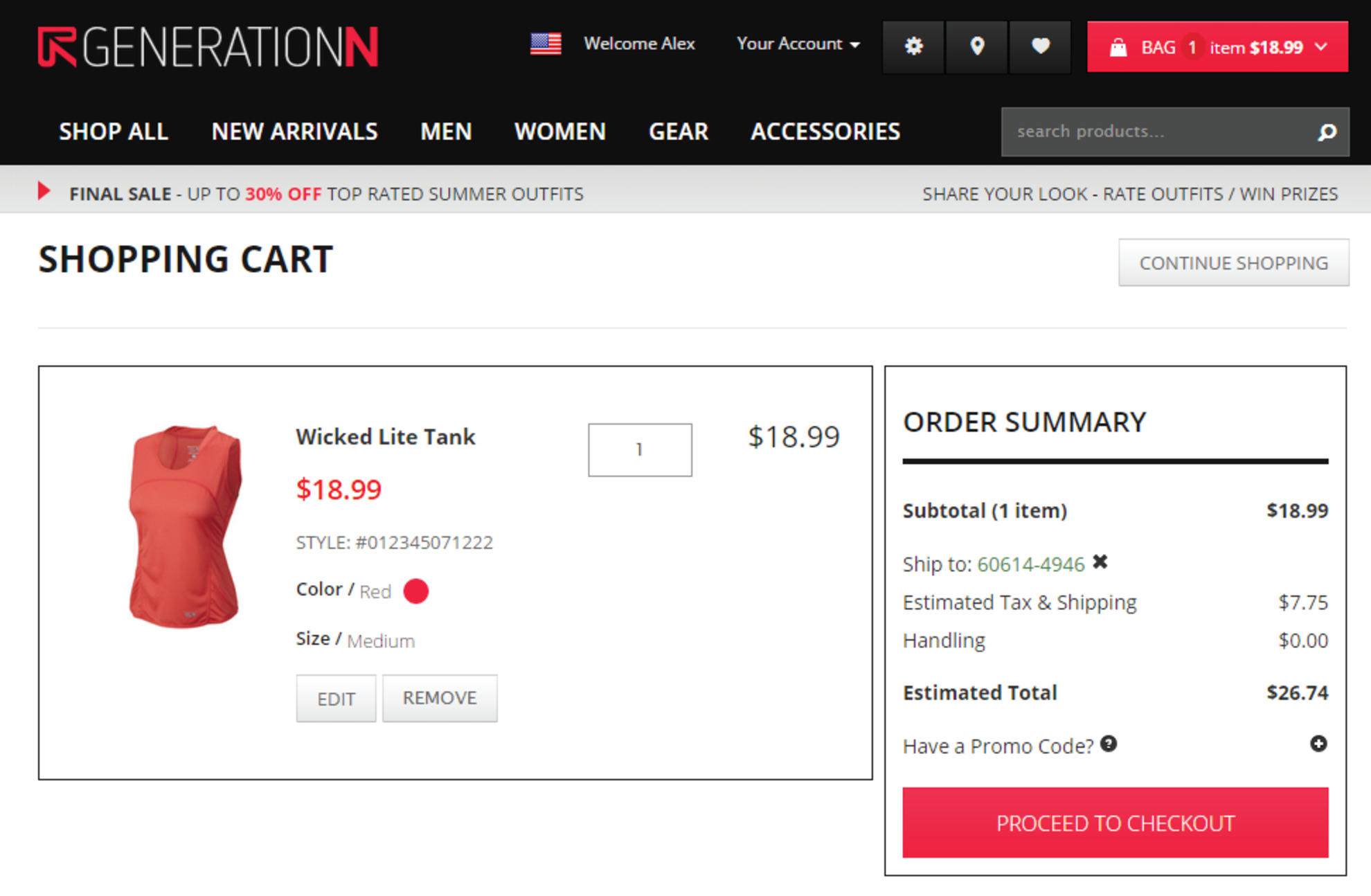The width and height of the screenshot is (1371, 896).
Task: Click the Red color swatch
Action: click(x=415, y=591)
